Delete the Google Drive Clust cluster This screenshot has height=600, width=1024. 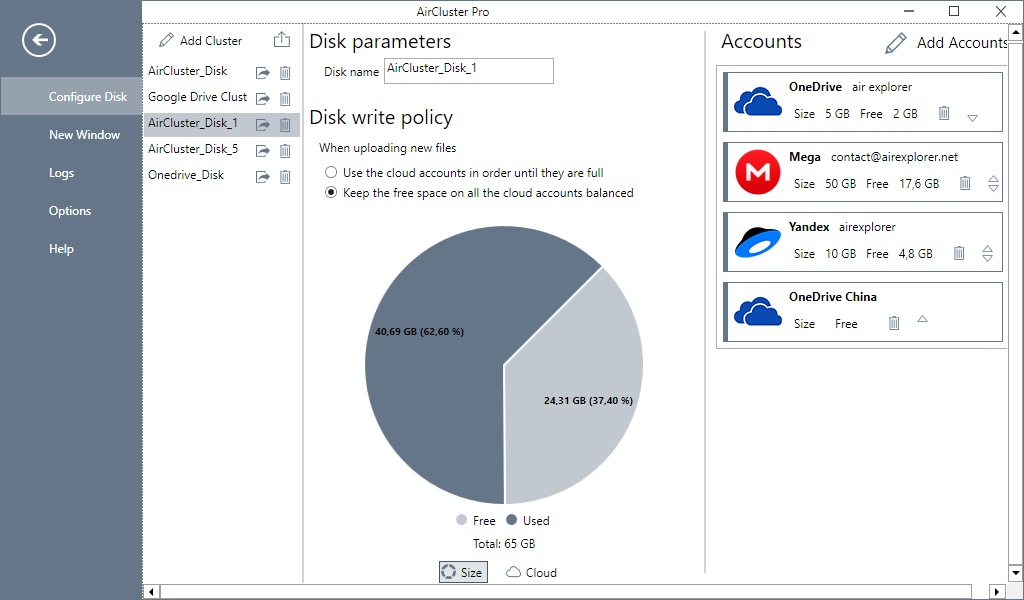coord(285,99)
